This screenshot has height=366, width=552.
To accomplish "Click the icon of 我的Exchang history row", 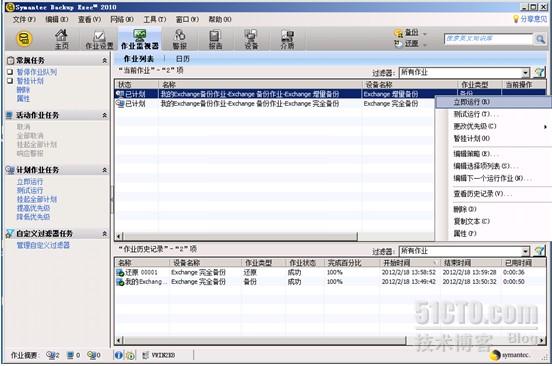I will click(x=120, y=282).
